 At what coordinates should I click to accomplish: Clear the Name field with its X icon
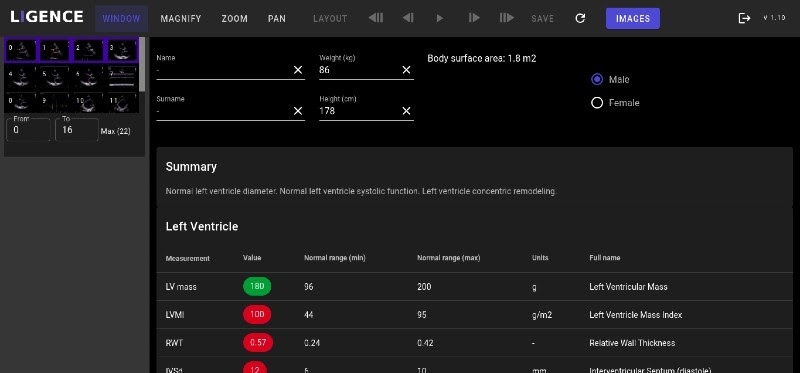point(298,70)
